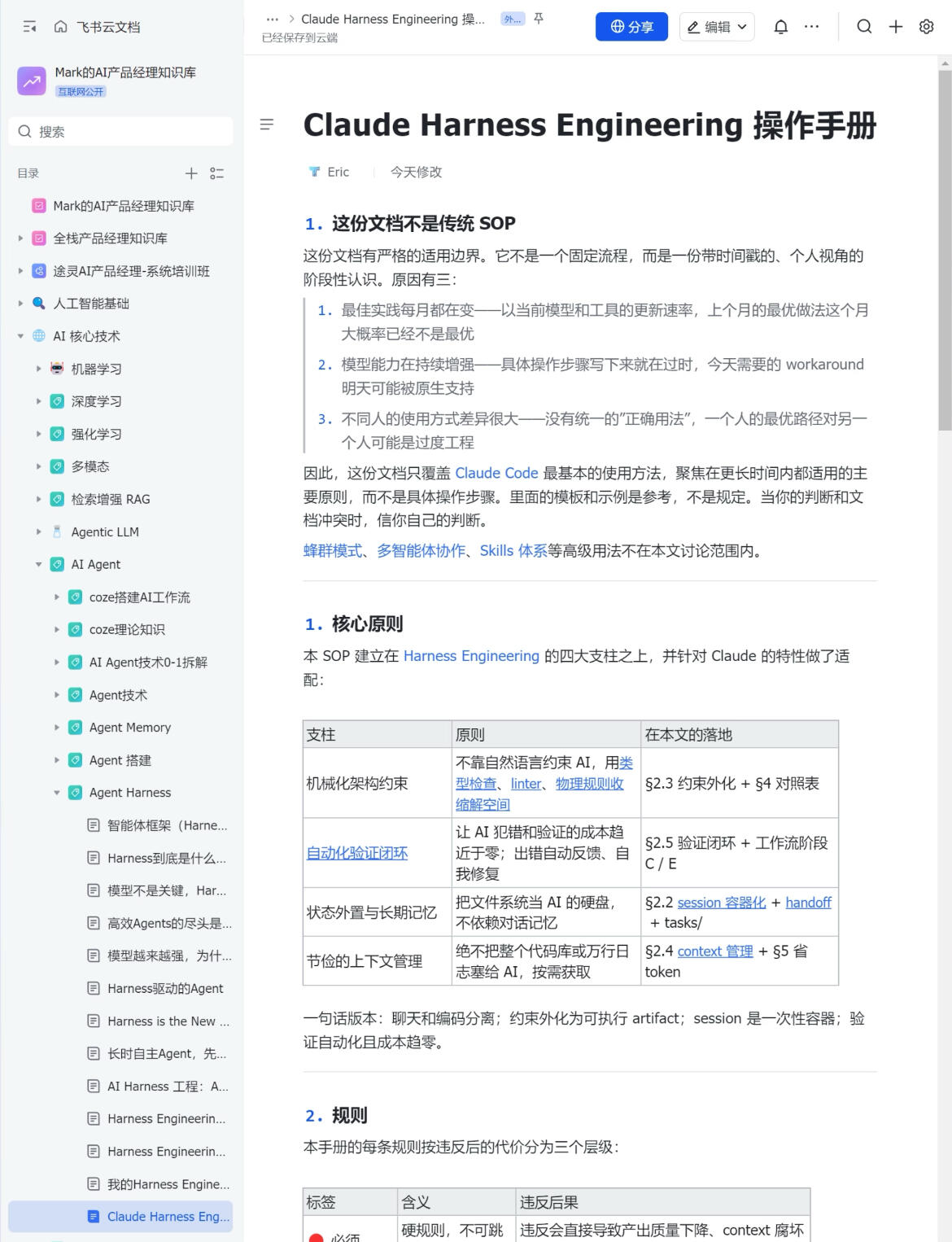This screenshot has width=952, height=1242.
Task: Open the Mark的AI产品经理知识库 logo
Action: [32, 81]
